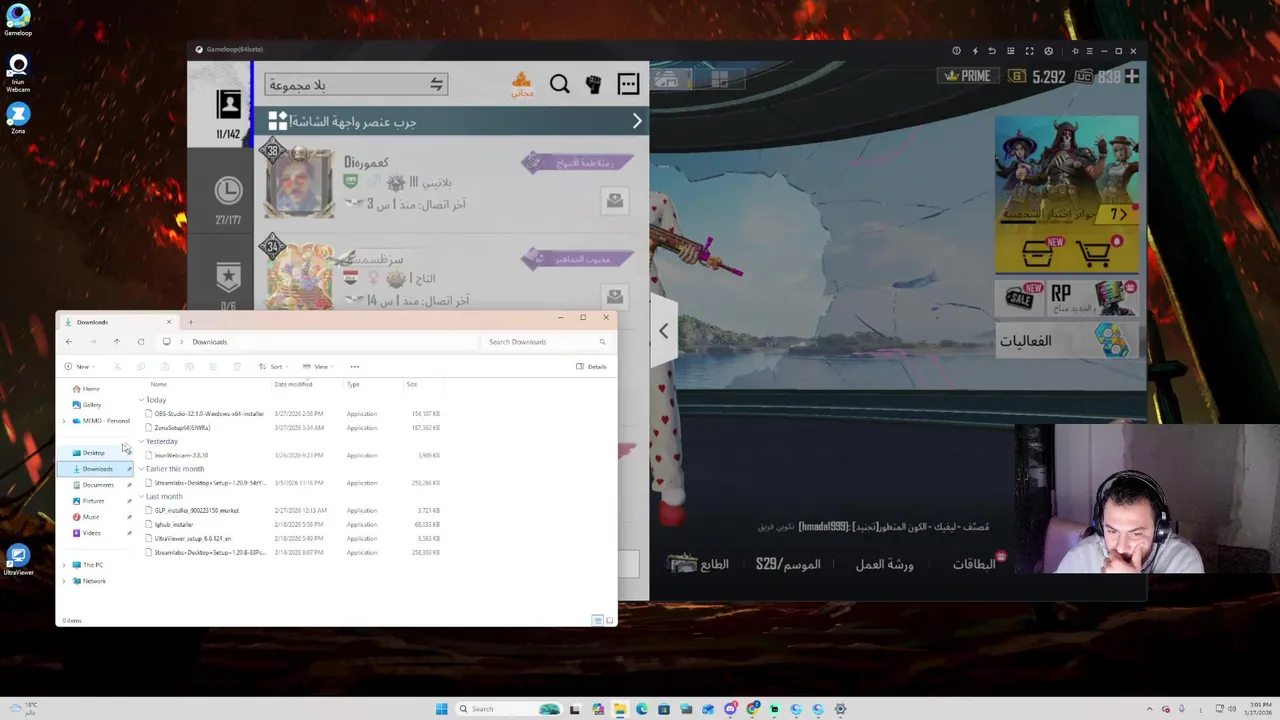The width and height of the screenshot is (1280, 720).
Task: Open the first friend's avatar level 38
Action: tap(298, 182)
